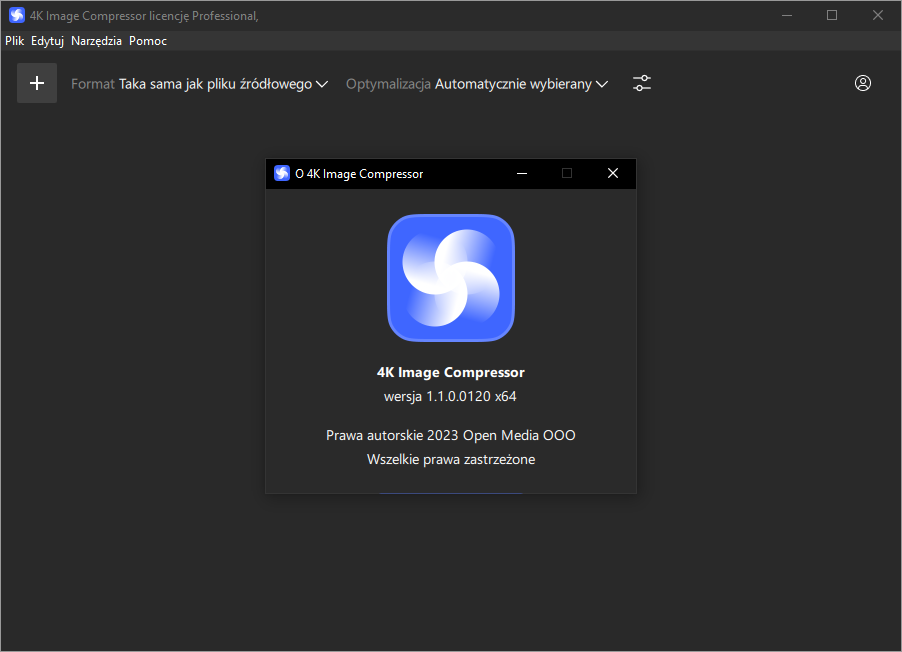This screenshot has width=902, height=652.
Task: Click the plus button to add images
Action: (37, 83)
